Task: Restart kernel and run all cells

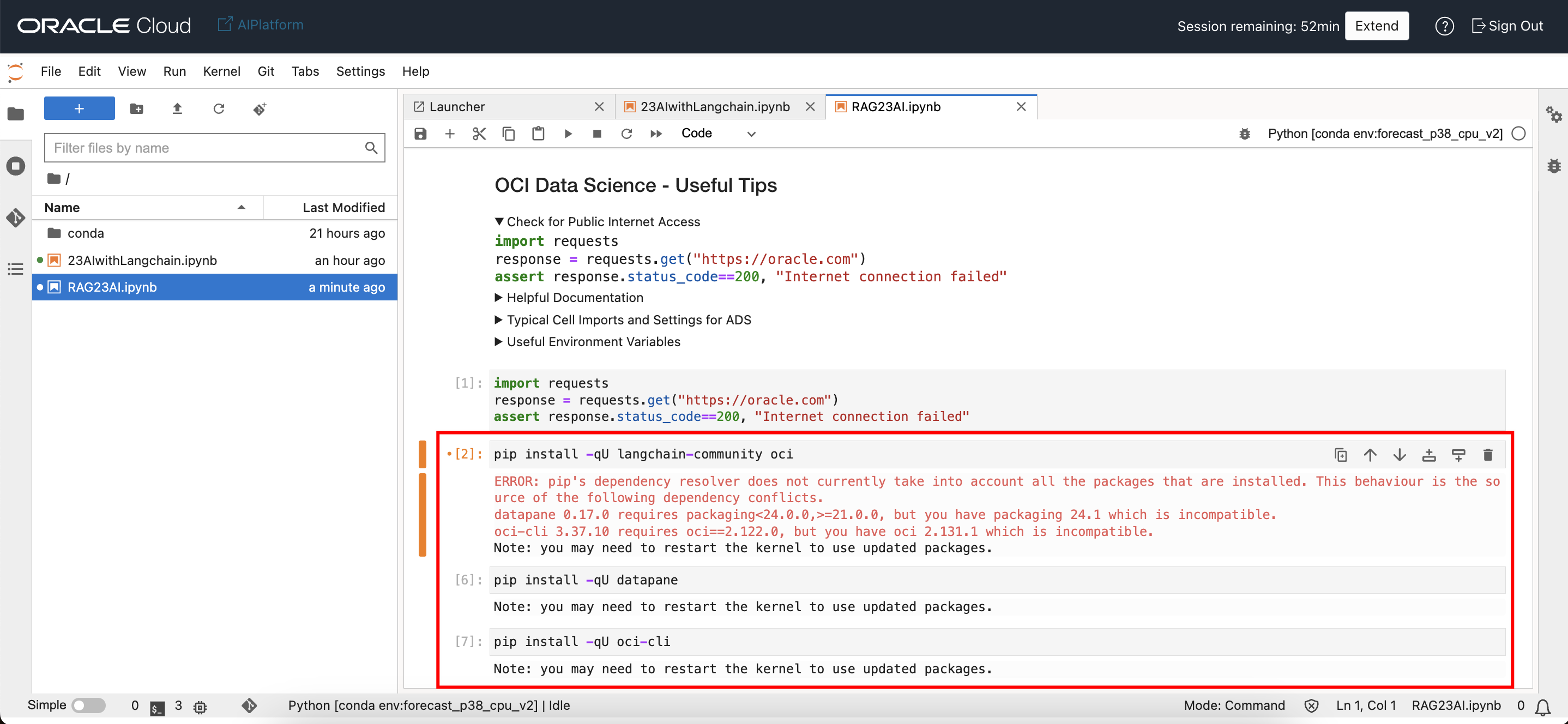Action: [x=655, y=134]
